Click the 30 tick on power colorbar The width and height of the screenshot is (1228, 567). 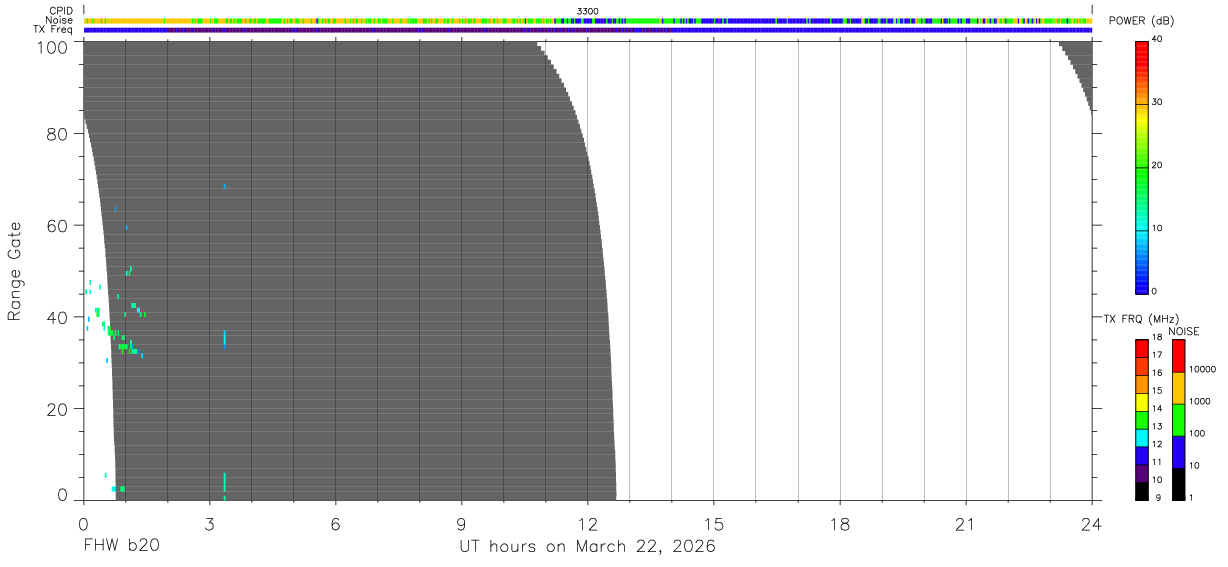pyautogui.click(x=1158, y=102)
